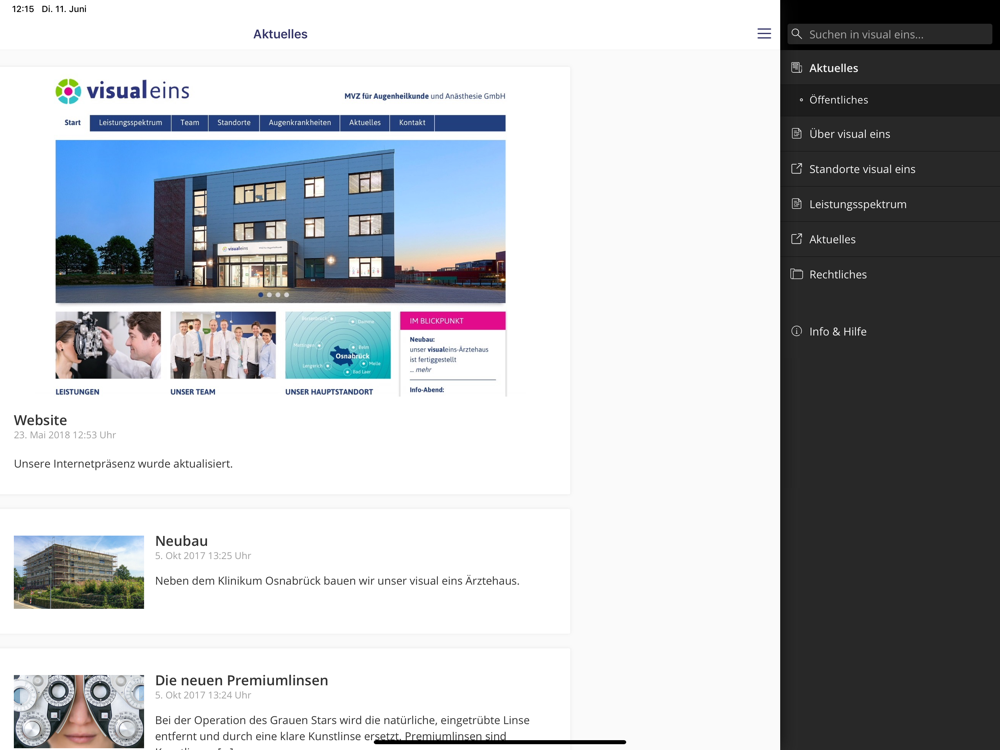Click the Standorte tab in website image

click(234, 122)
